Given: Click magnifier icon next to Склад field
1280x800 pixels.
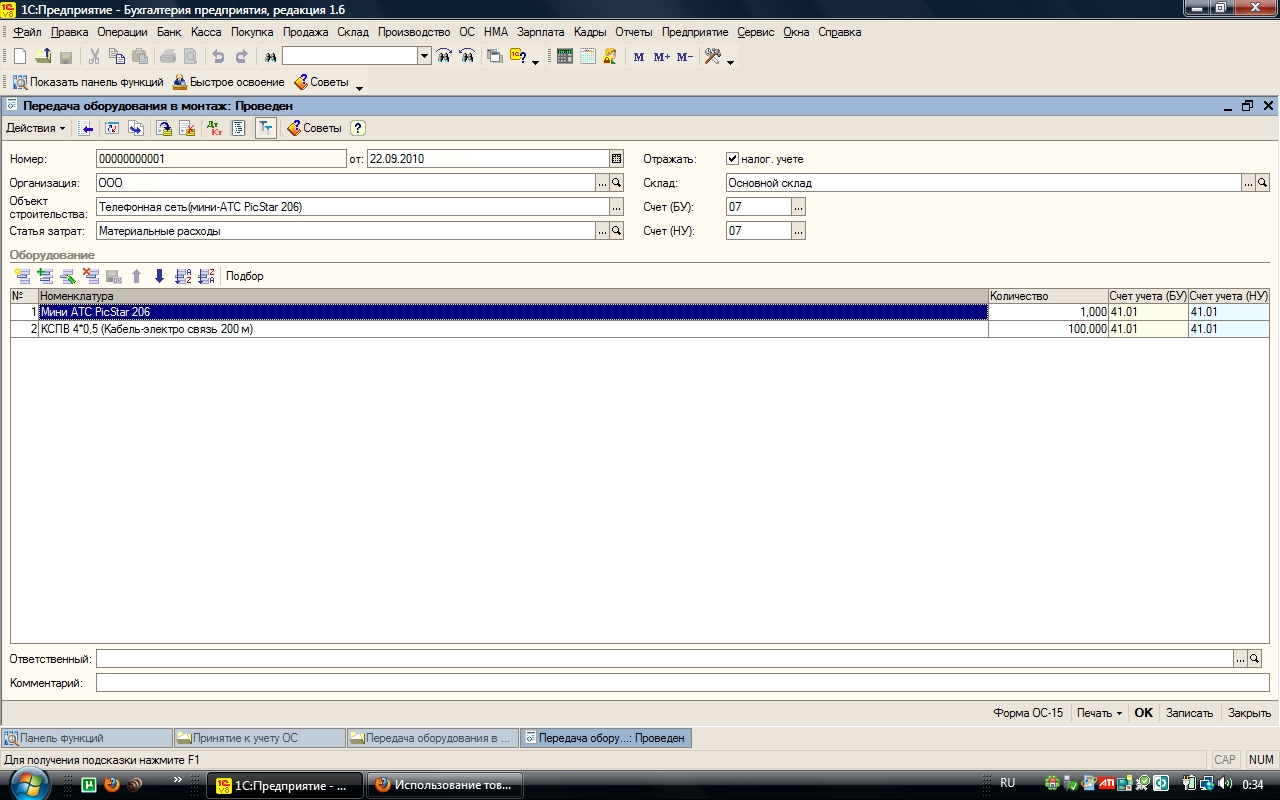Looking at the screenshot, I should tap(1262, 183).
